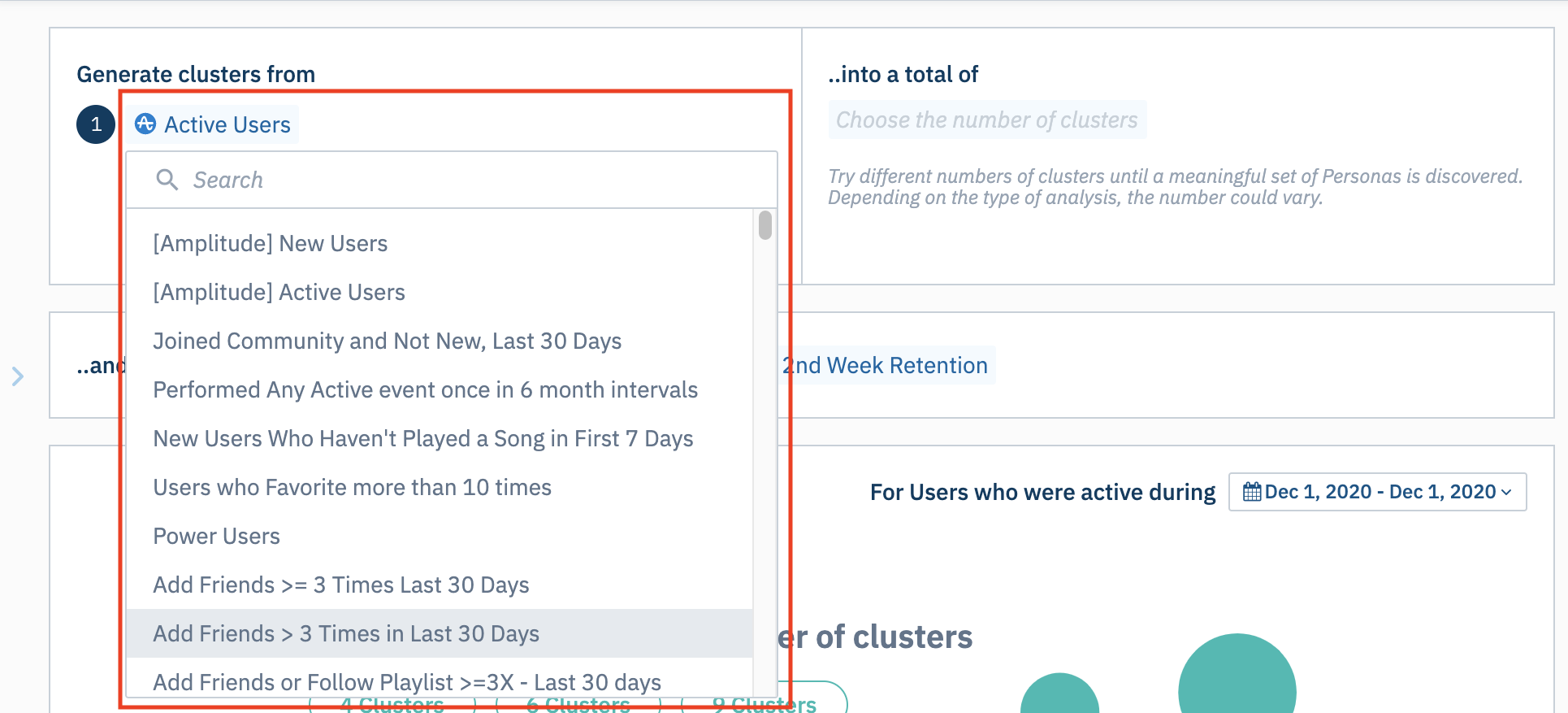Expand the left sidebar chevron
Screen dimensions: 1568x713
18,376
